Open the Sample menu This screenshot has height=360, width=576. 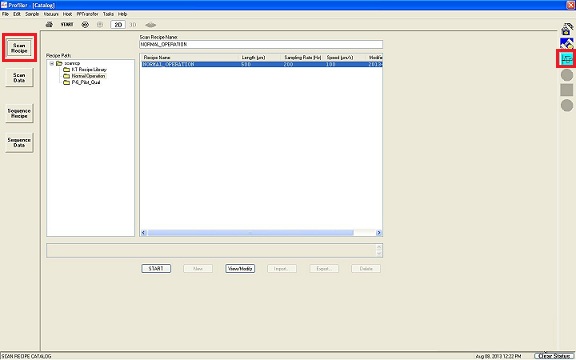click(x=32, y=14)
